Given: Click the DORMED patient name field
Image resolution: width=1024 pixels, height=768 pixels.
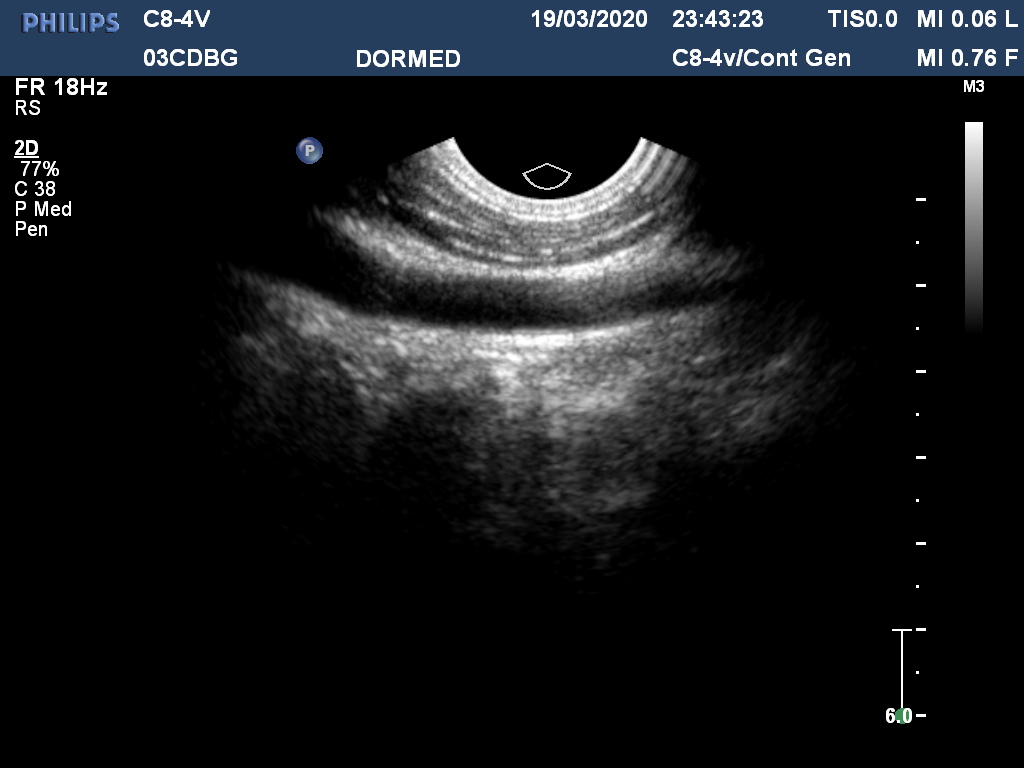Looking at the screenshot, I should tap(408, 59).
